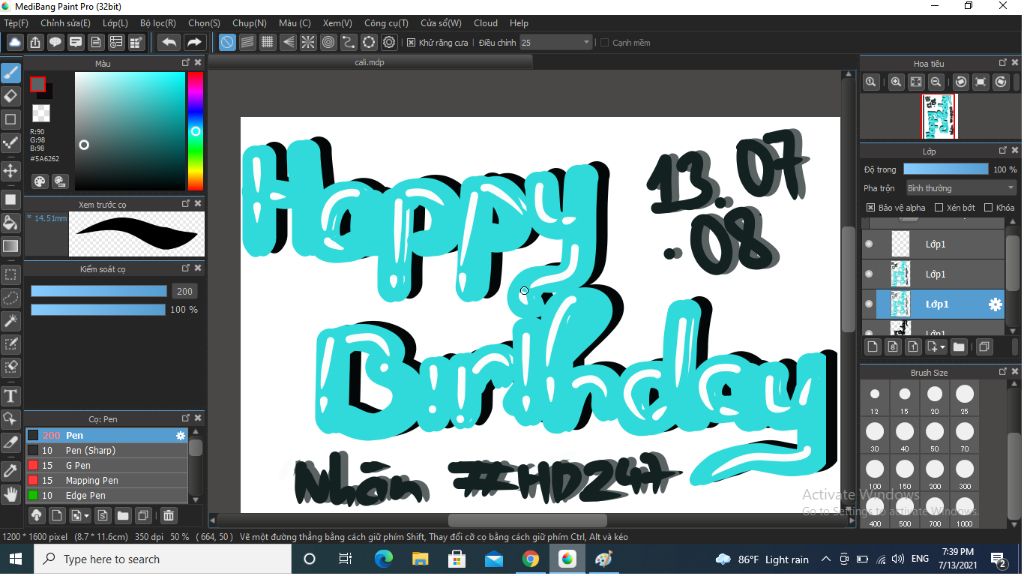The height and width of the screenshot is (576, 1024).
Task: Enable the concentric circle snap
Action: 328,42
